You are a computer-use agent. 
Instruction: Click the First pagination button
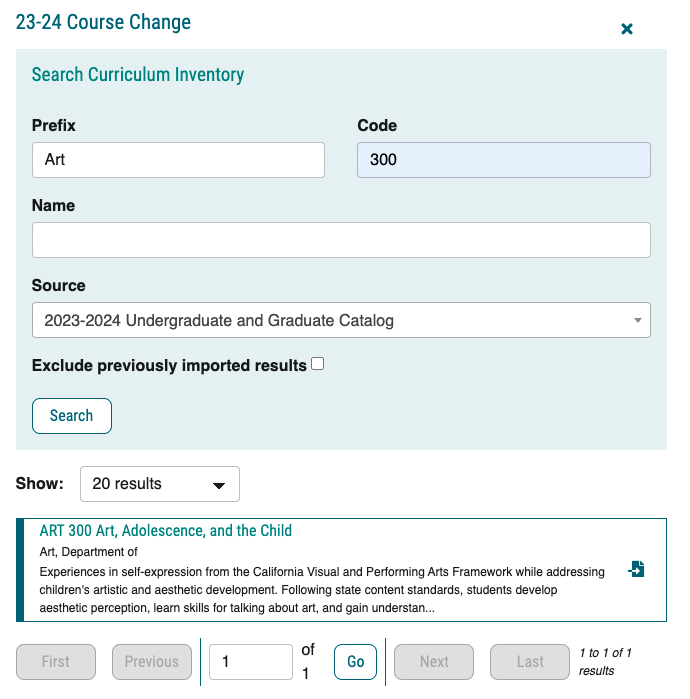(56, 662)
